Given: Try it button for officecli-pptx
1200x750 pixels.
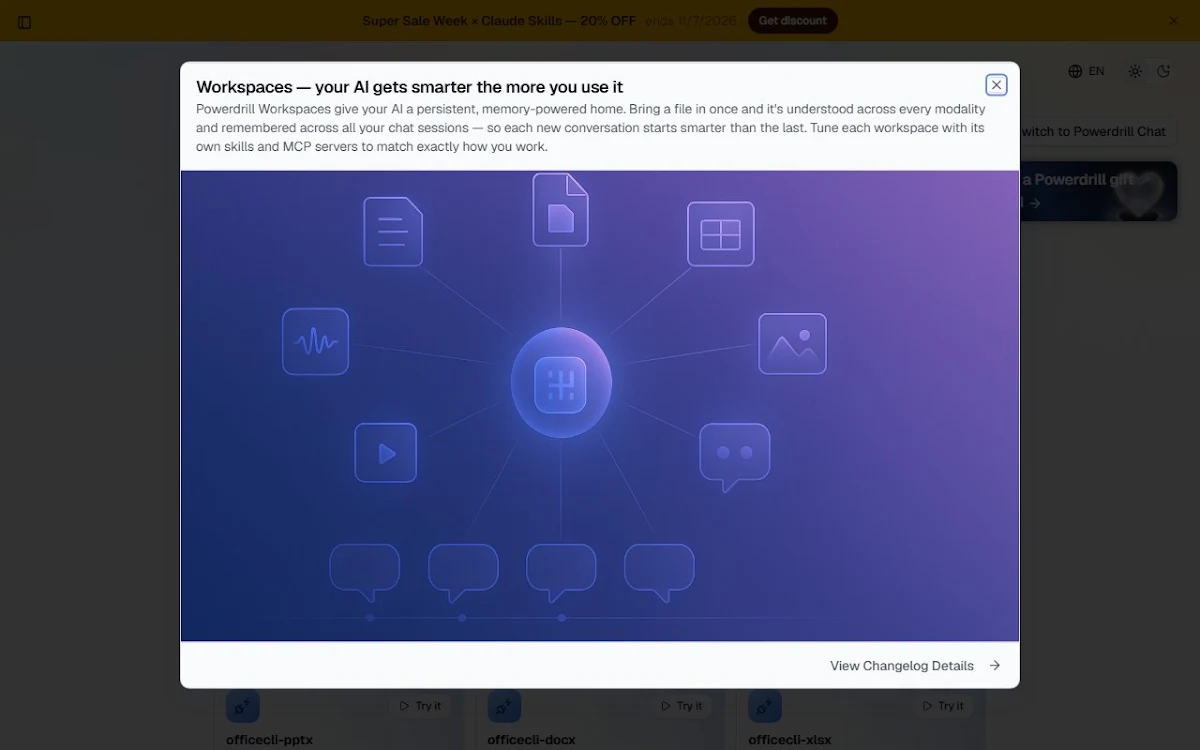Looking at the screenshot, I should point(420,706).
